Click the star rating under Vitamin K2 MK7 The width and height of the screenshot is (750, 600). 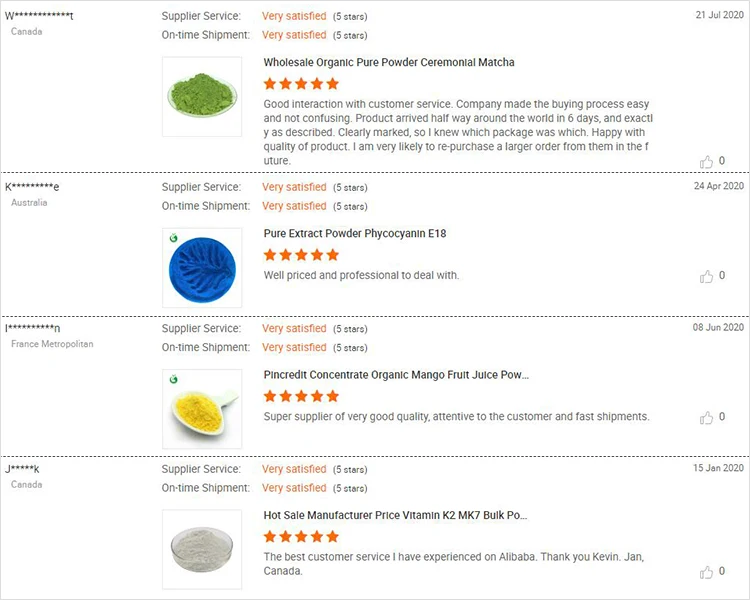[x=301, y=537]
